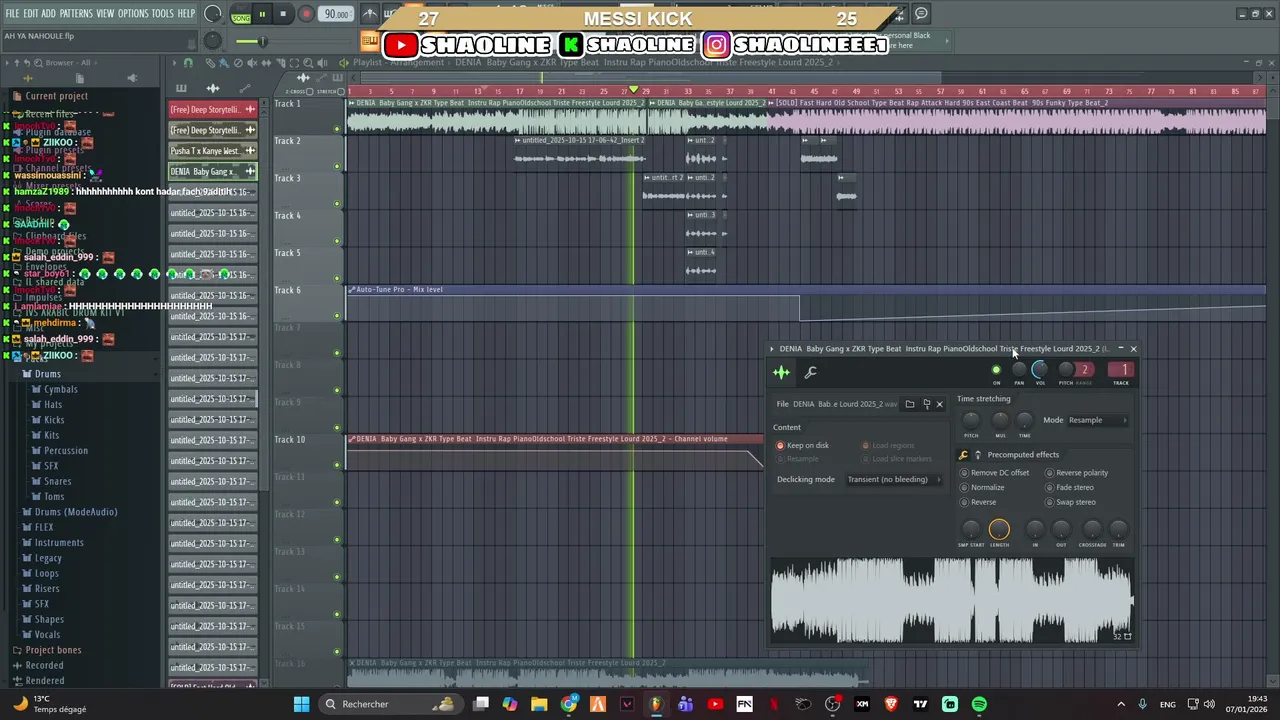Click the metronome icon in the toolbar
Image resolution: width=1280 pixels, height=720 pixels.
(370, 14)
